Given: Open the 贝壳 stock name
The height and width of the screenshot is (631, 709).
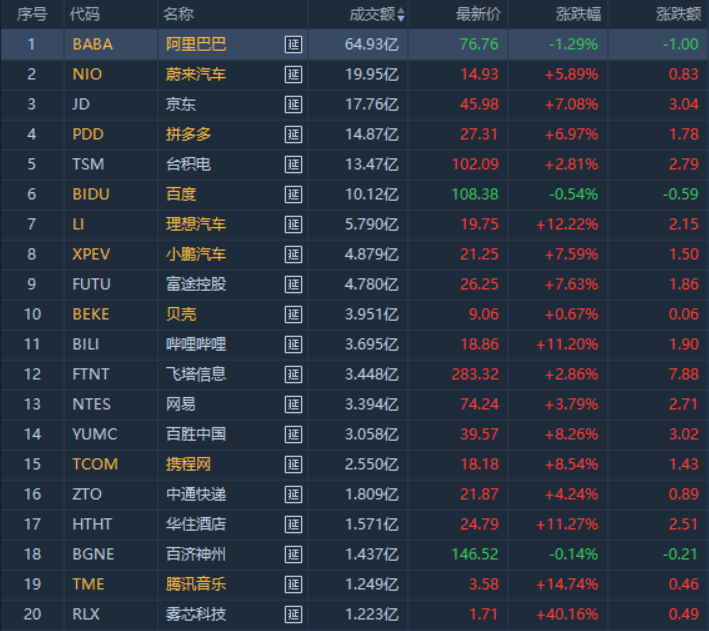Looking at the screenshot, I should [180, 314].
